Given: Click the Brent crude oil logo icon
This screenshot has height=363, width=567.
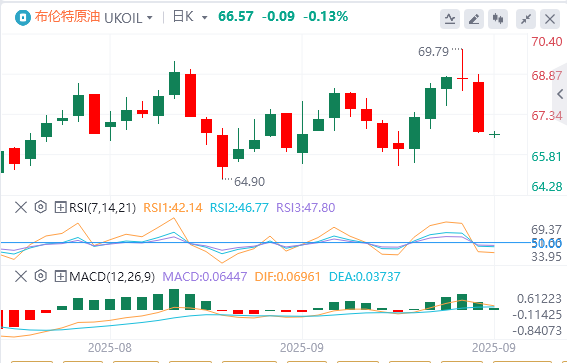Looking at the screenshot, I should tap(23, 17).
